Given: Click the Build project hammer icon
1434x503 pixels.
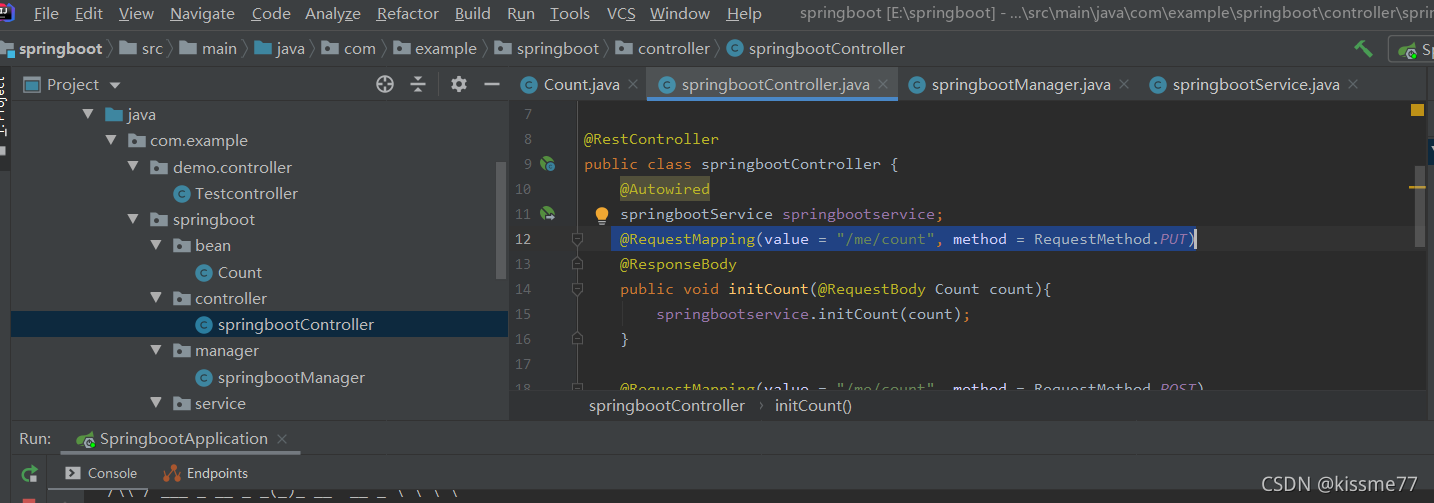Looking at the screenshot, I should coord(1363,48).
